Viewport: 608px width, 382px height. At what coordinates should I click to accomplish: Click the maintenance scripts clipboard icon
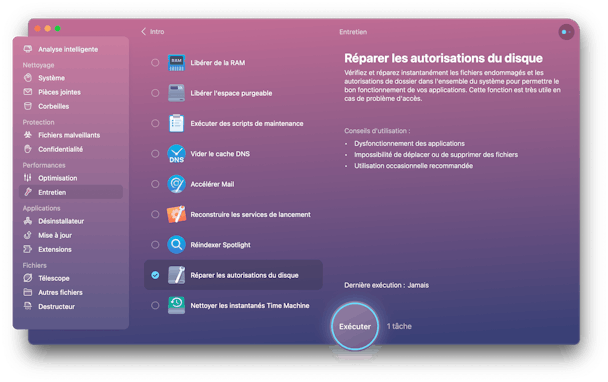pyautogui.click(x=176, y=123)
